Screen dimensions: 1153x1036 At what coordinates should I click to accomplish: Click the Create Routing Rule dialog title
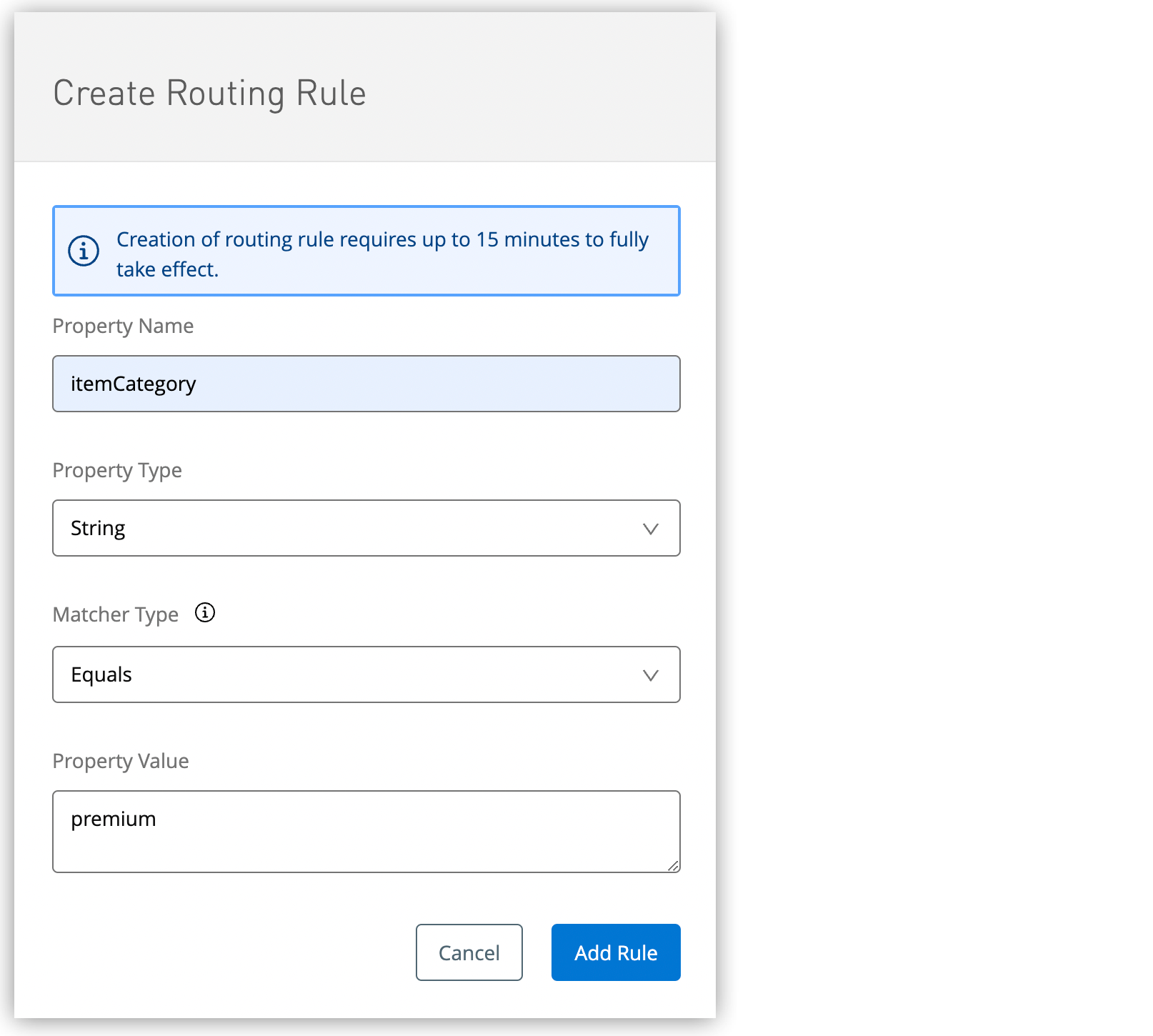pyautogui.click(x=209, y=92)
